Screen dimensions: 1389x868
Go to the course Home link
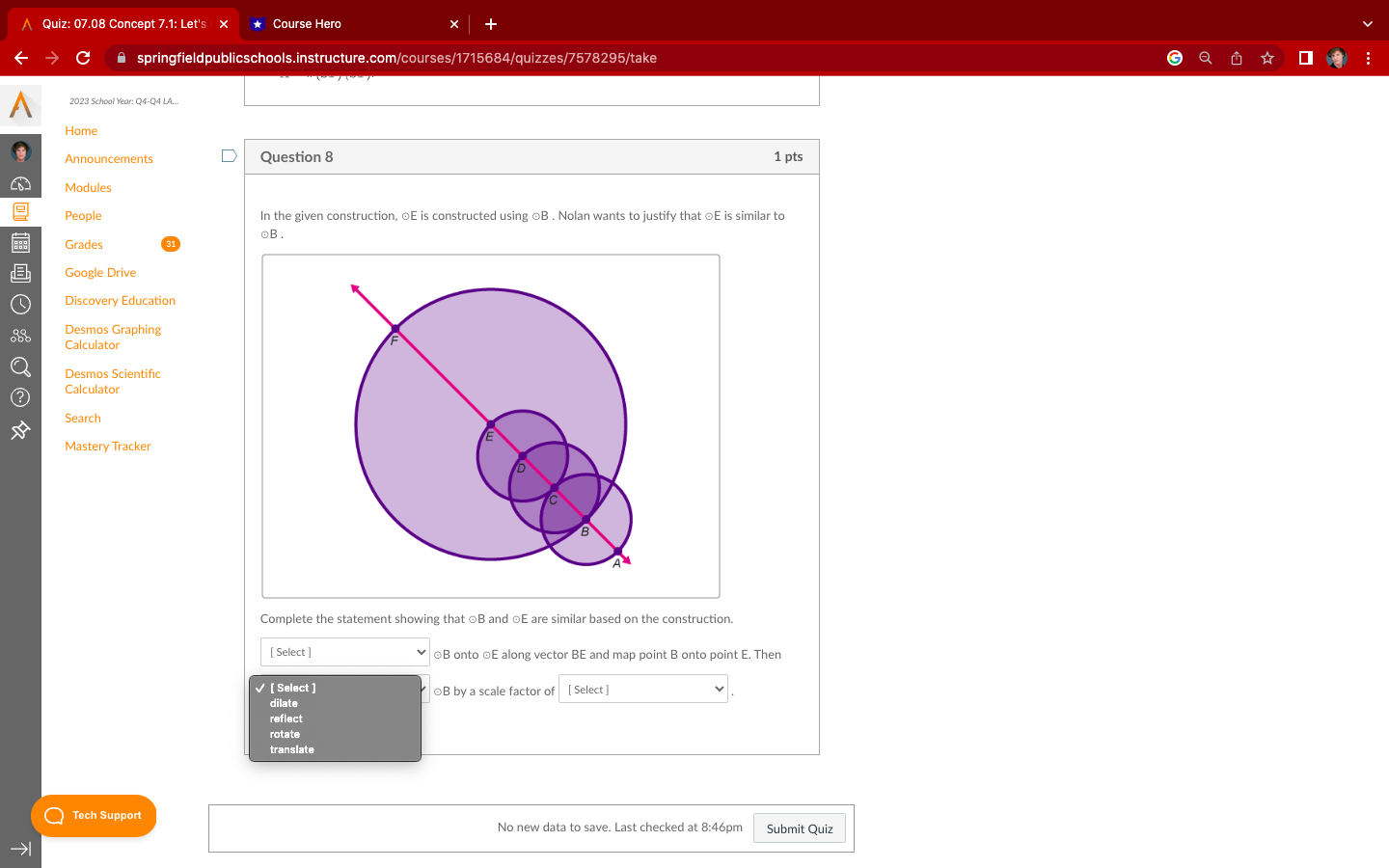tap(81, 131)
